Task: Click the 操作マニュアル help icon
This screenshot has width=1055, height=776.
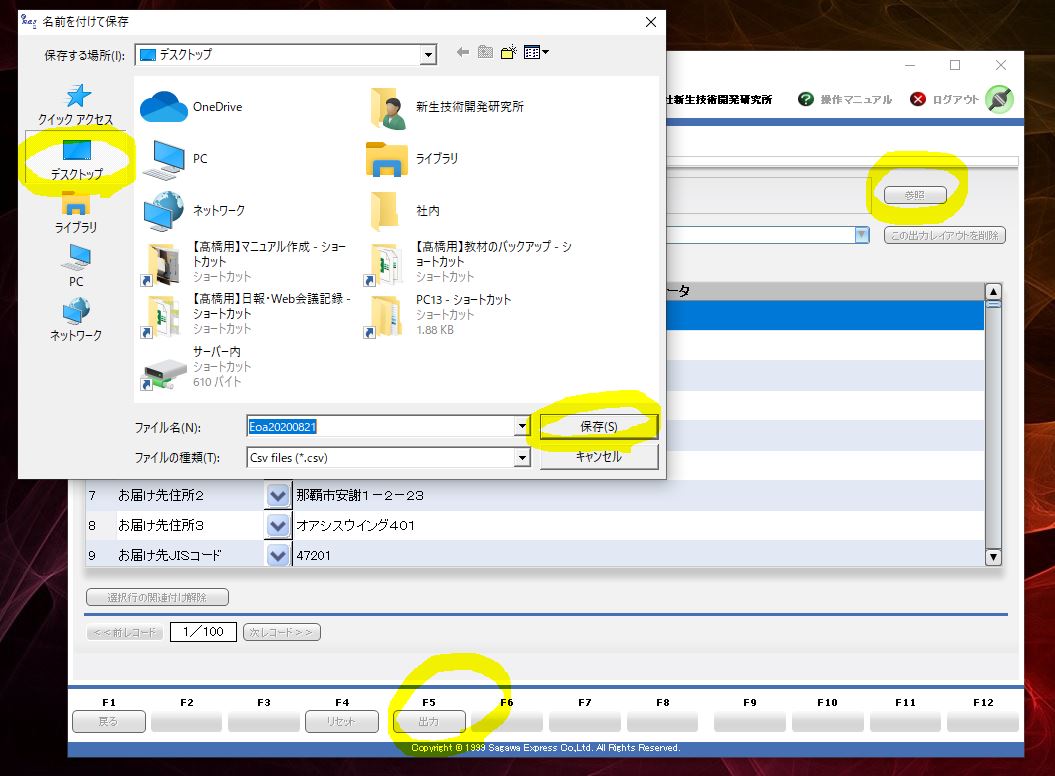Action: click(806, 99)
